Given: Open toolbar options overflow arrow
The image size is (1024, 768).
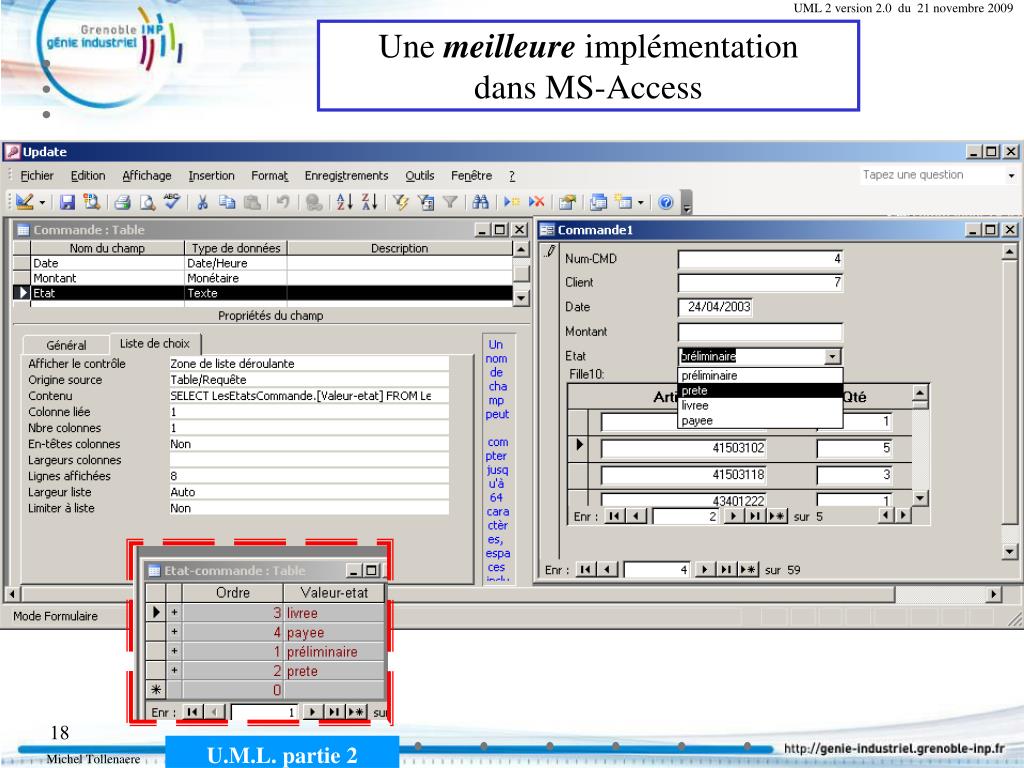Looking at the screenshot, I should click(x=686, y=202).
